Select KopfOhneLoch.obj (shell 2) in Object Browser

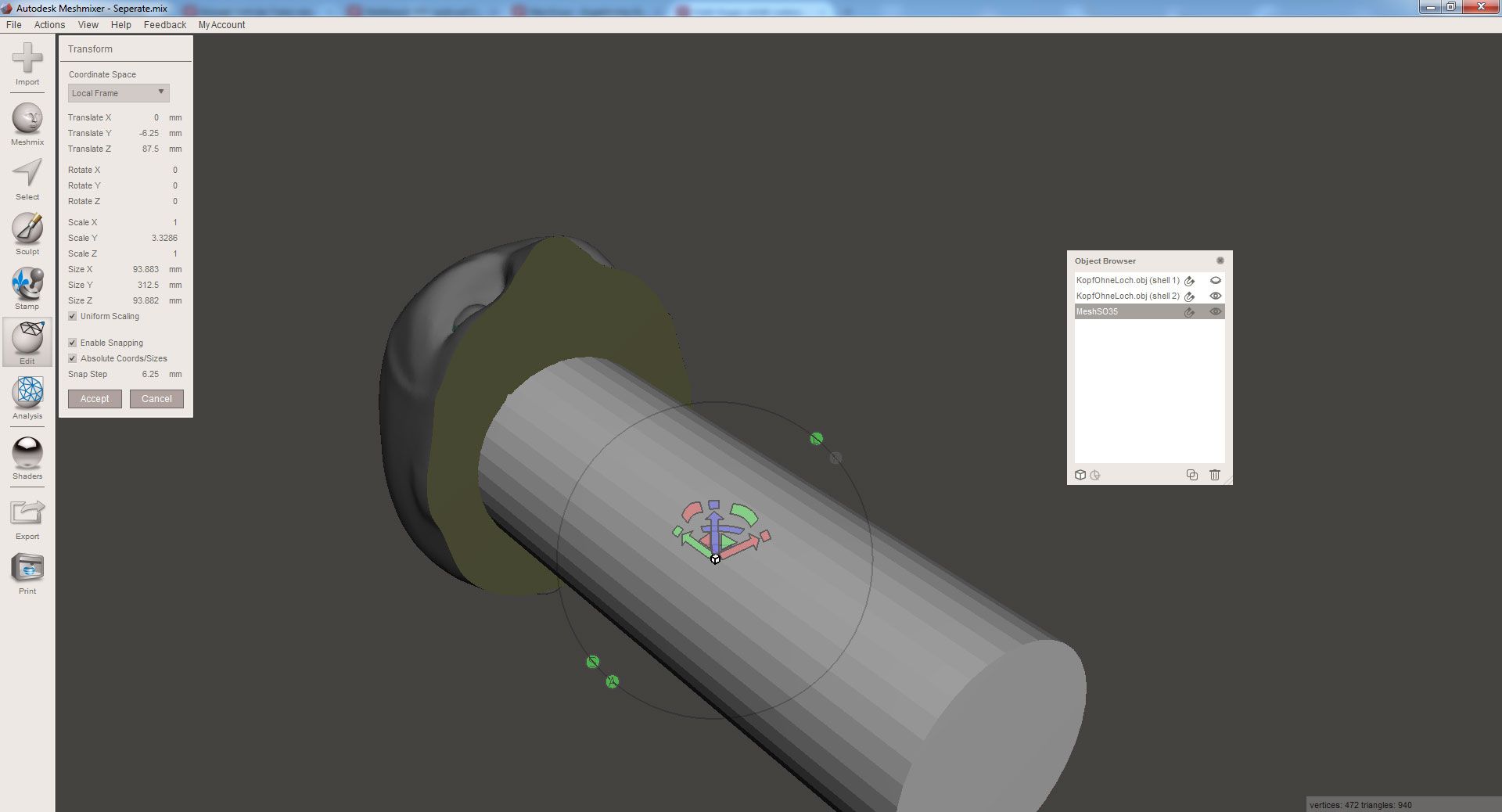click(x=1128, y=296)
